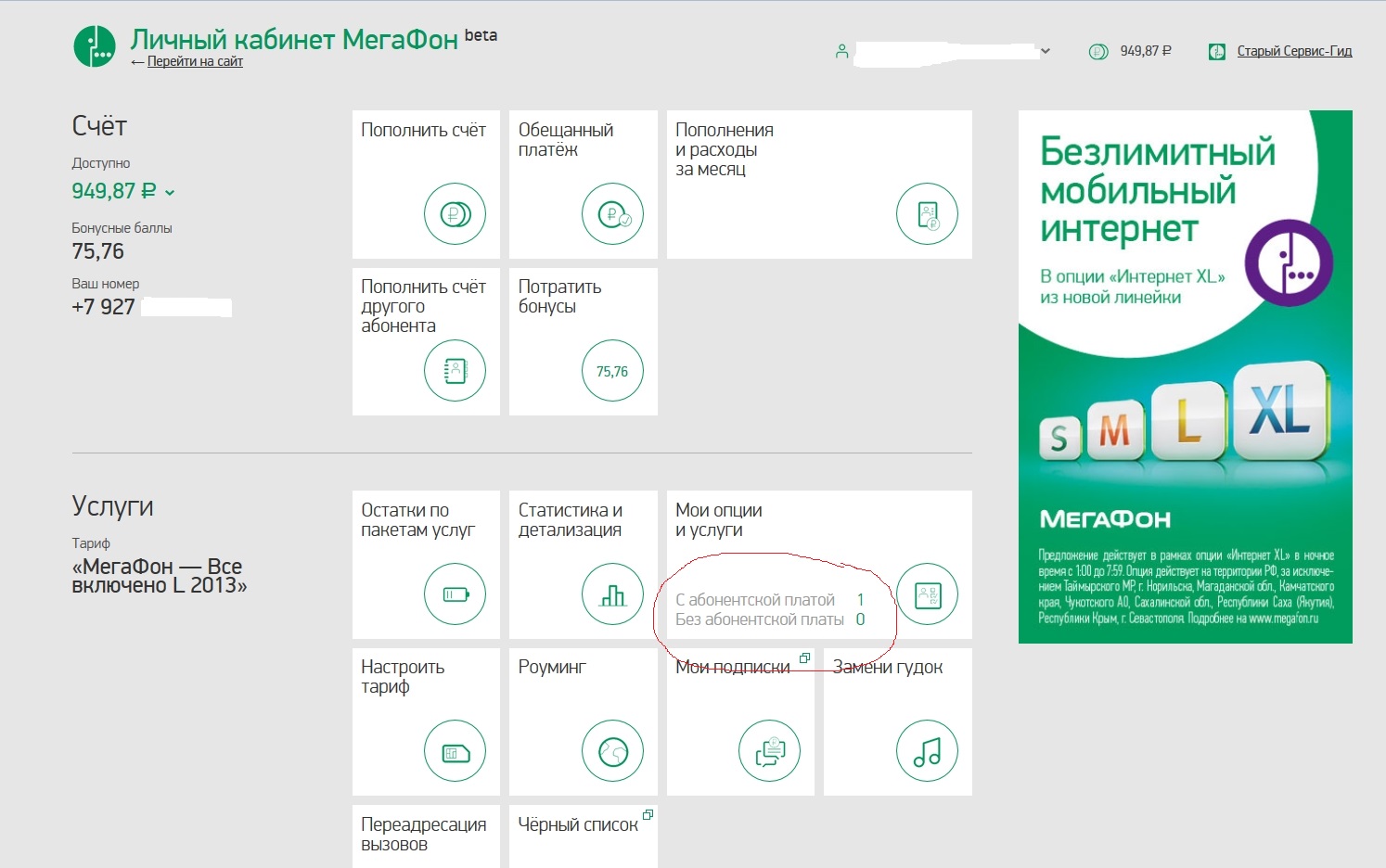Click the user profile icon in header
This screenshot has width=1386, height=868.
(841, 52)
